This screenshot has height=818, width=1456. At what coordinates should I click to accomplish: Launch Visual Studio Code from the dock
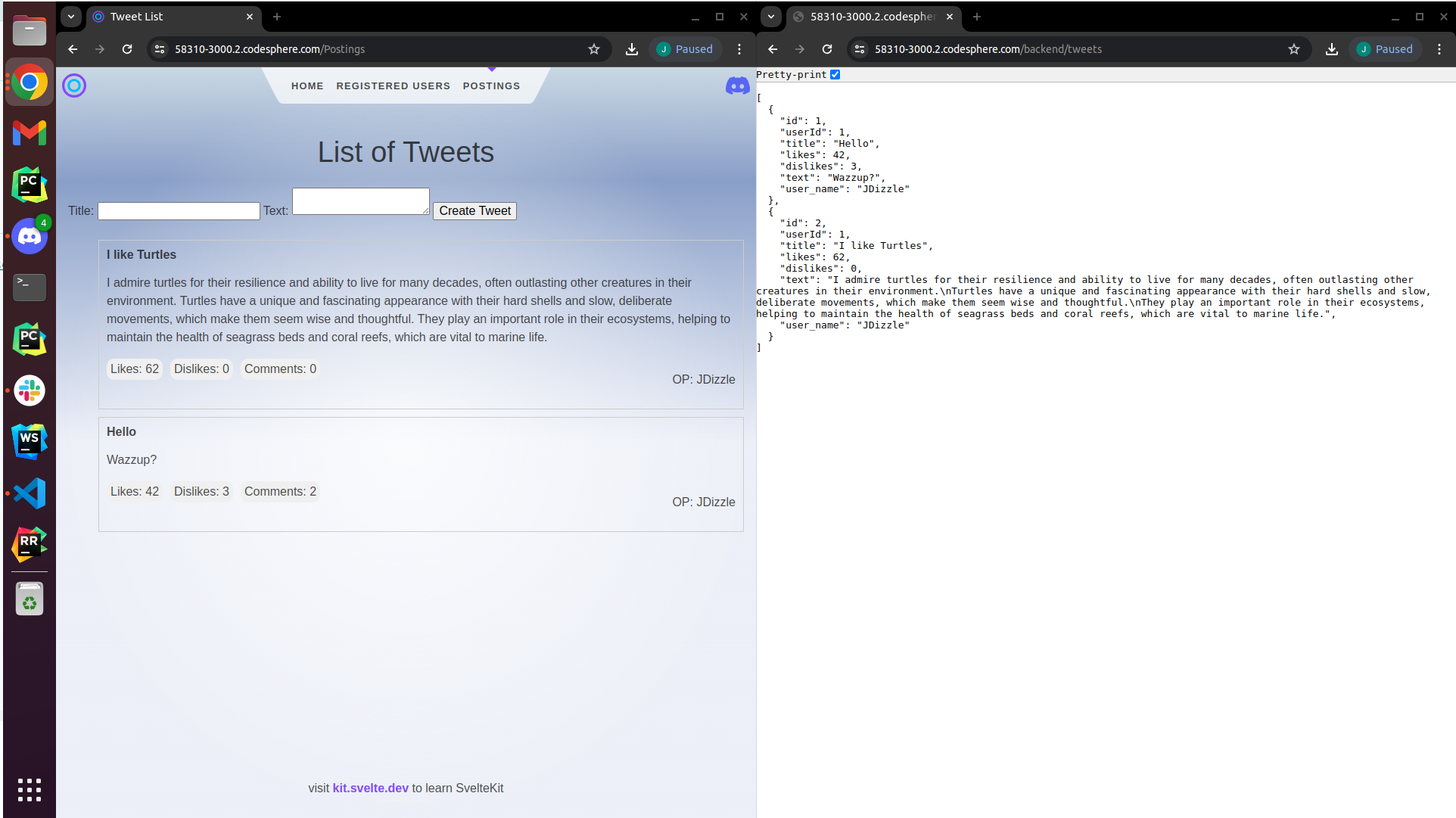(29, 493)
